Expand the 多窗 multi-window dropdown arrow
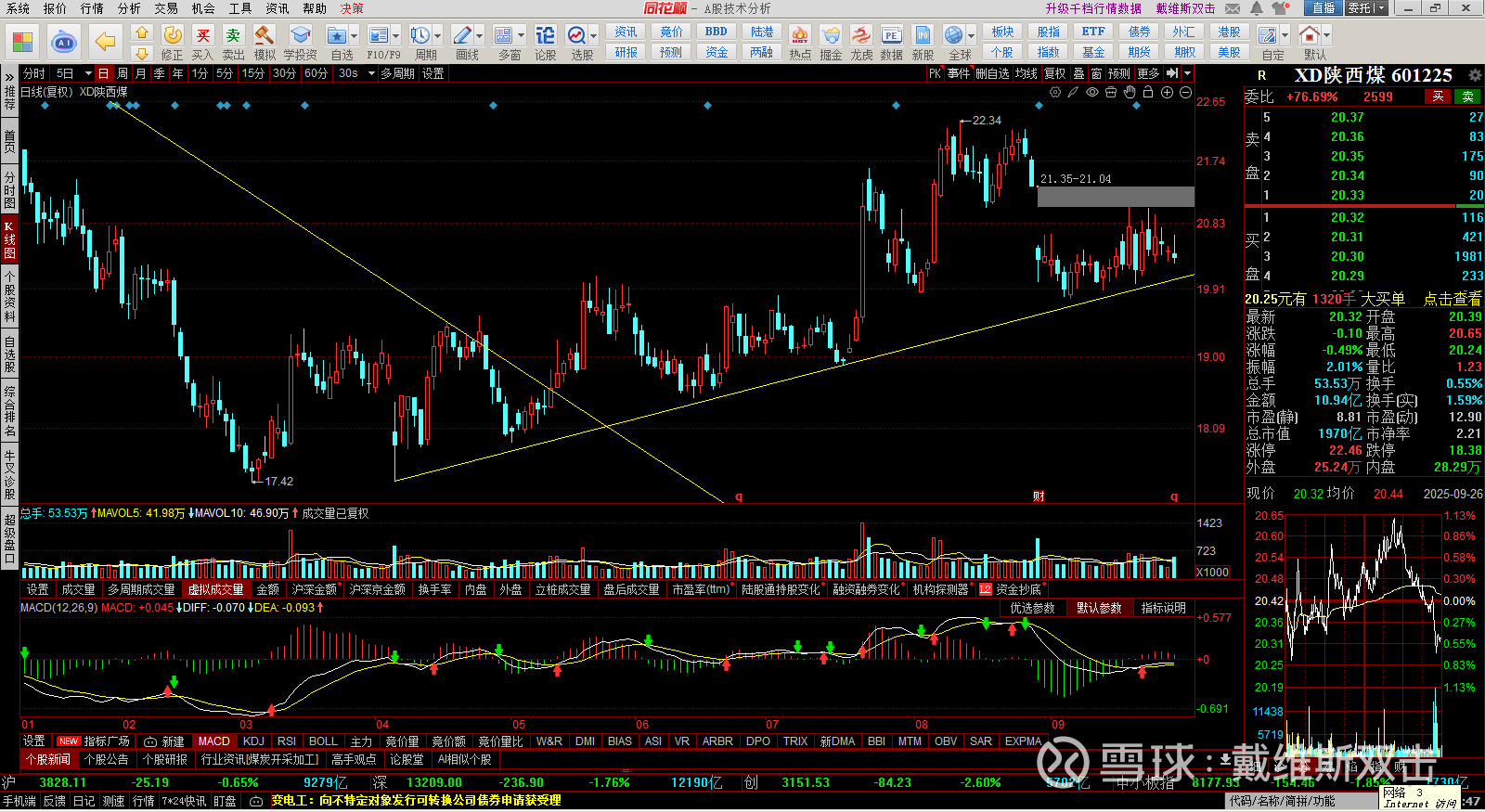 [521, 36]
